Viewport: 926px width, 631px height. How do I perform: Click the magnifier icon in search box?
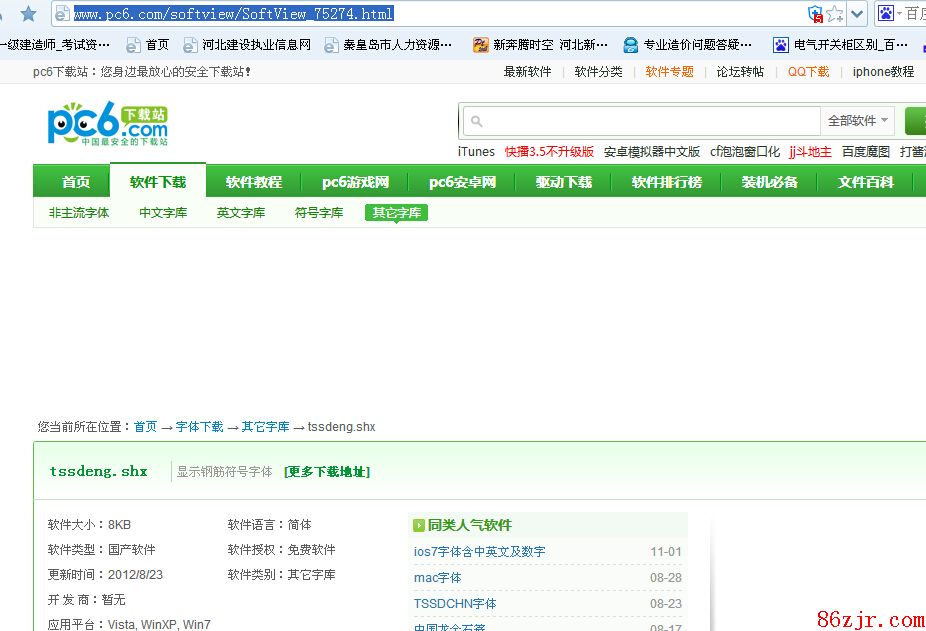[477, 122]
